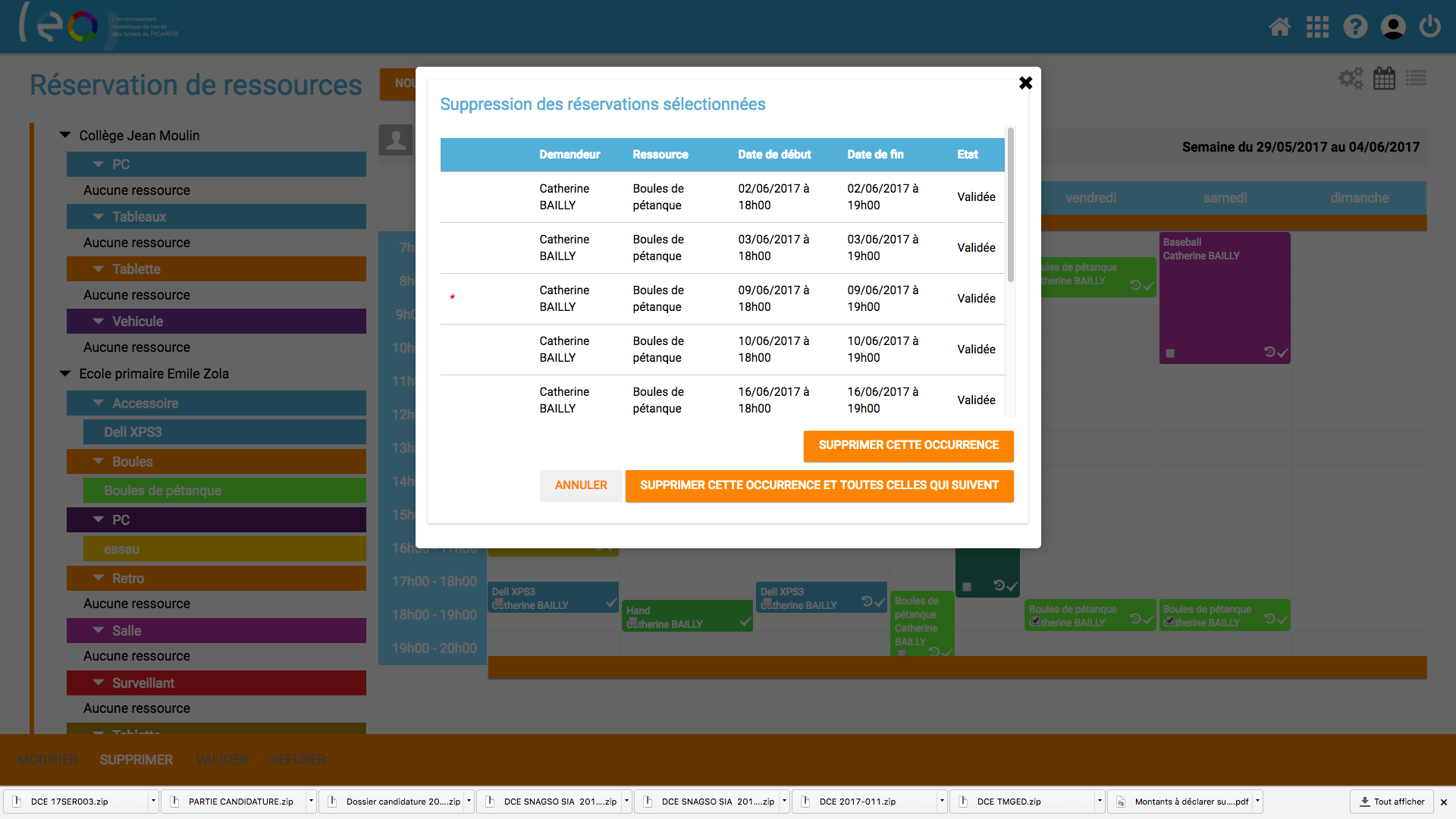Switch to list view icon
This screenshot has width=1456, height=819.
(1416, 78)
